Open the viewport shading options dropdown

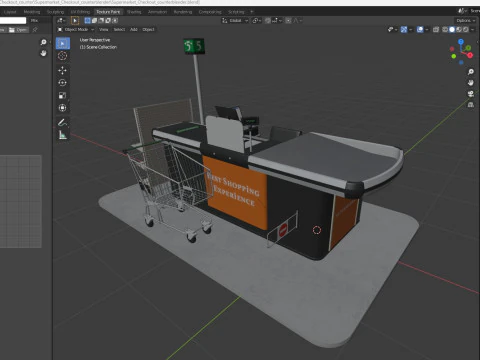coord(473,30)
